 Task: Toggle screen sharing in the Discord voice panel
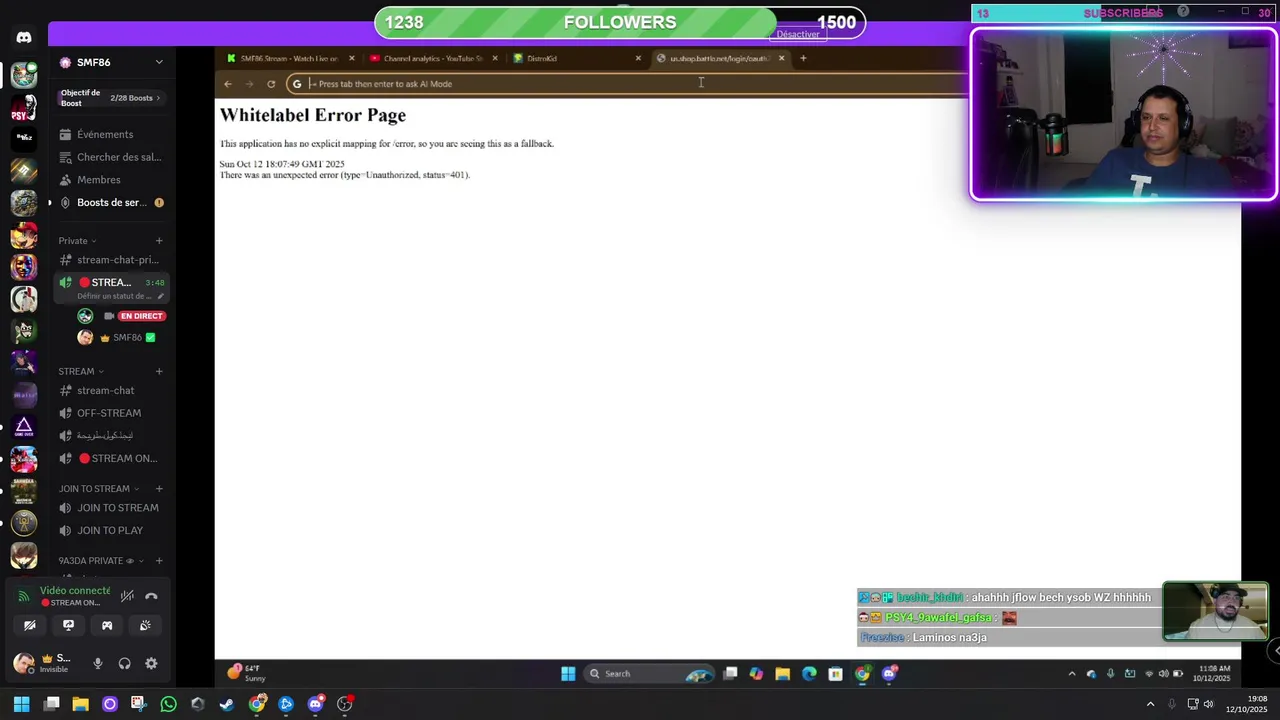point(68,625)
